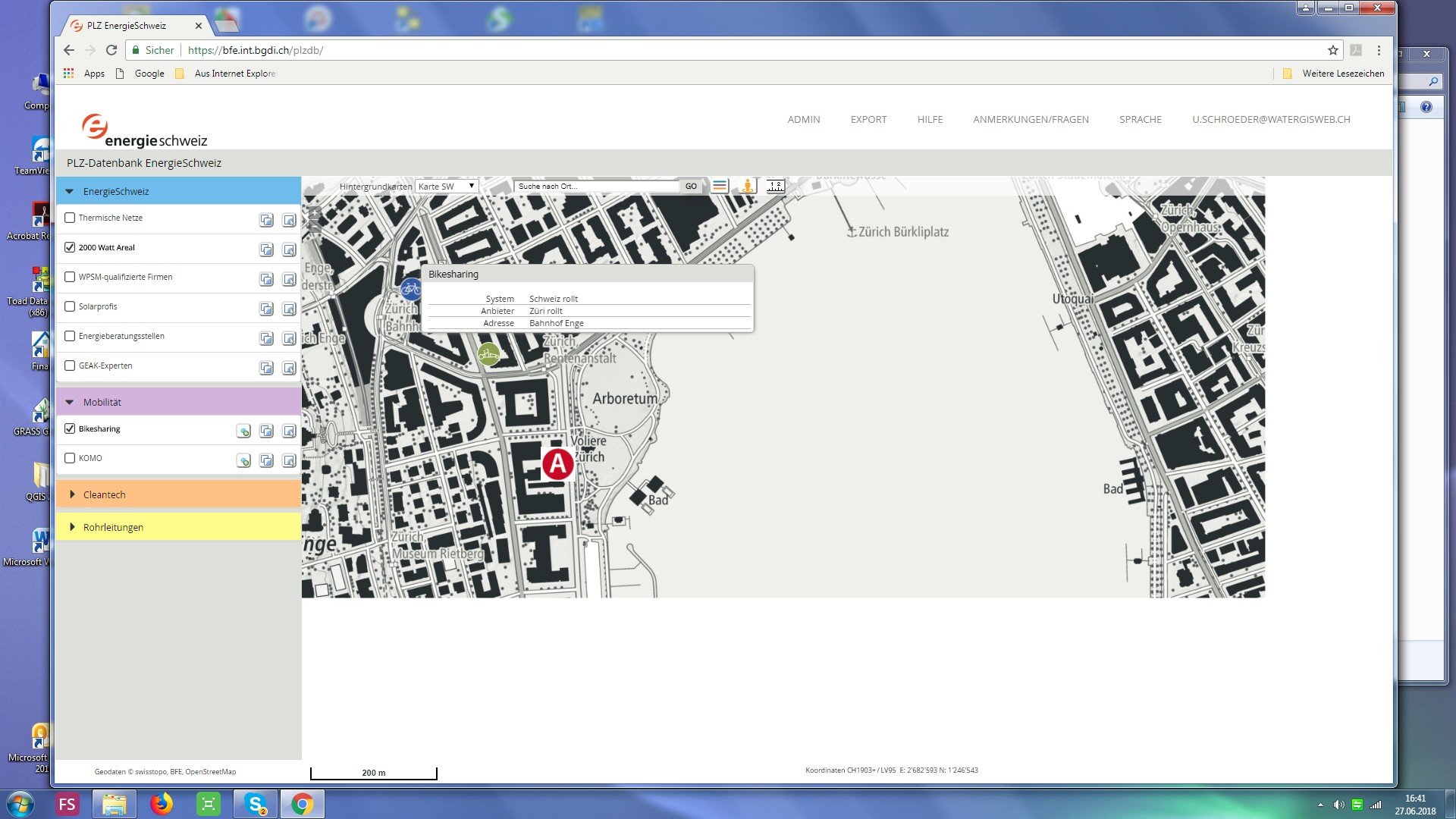
Task: Click window-arrow icon in KOMO row
Action: [289, 460]
